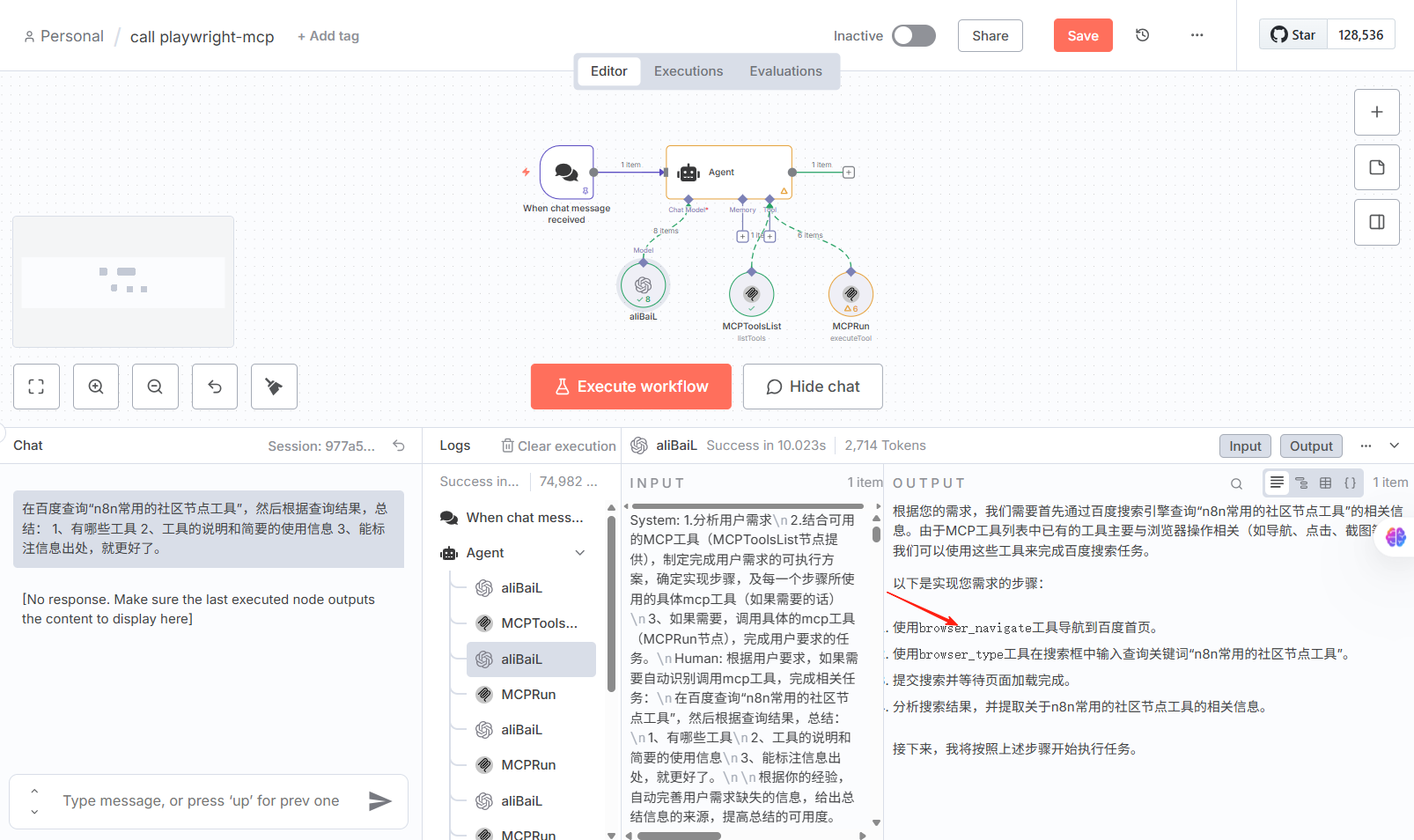Select the chat trigger node on canvas

[x=566, y=173]
